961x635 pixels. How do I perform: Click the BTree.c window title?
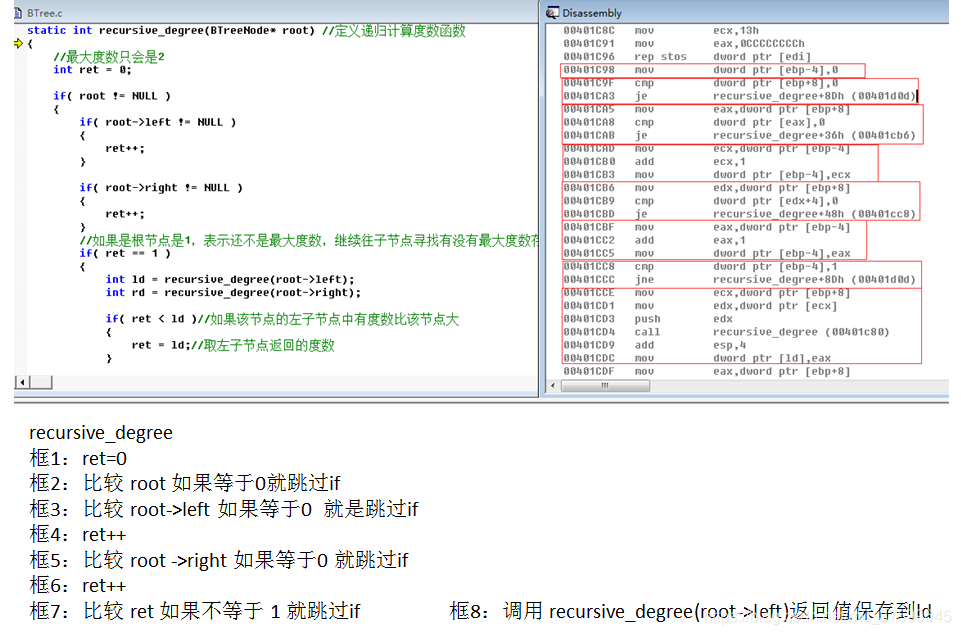(45, 13)
